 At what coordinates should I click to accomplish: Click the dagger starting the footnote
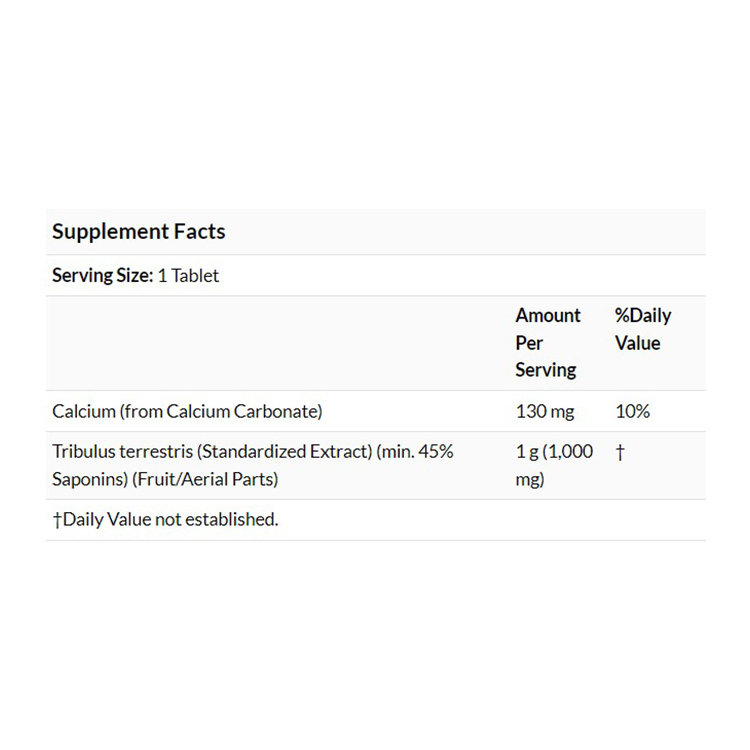[x=57, y=520]
